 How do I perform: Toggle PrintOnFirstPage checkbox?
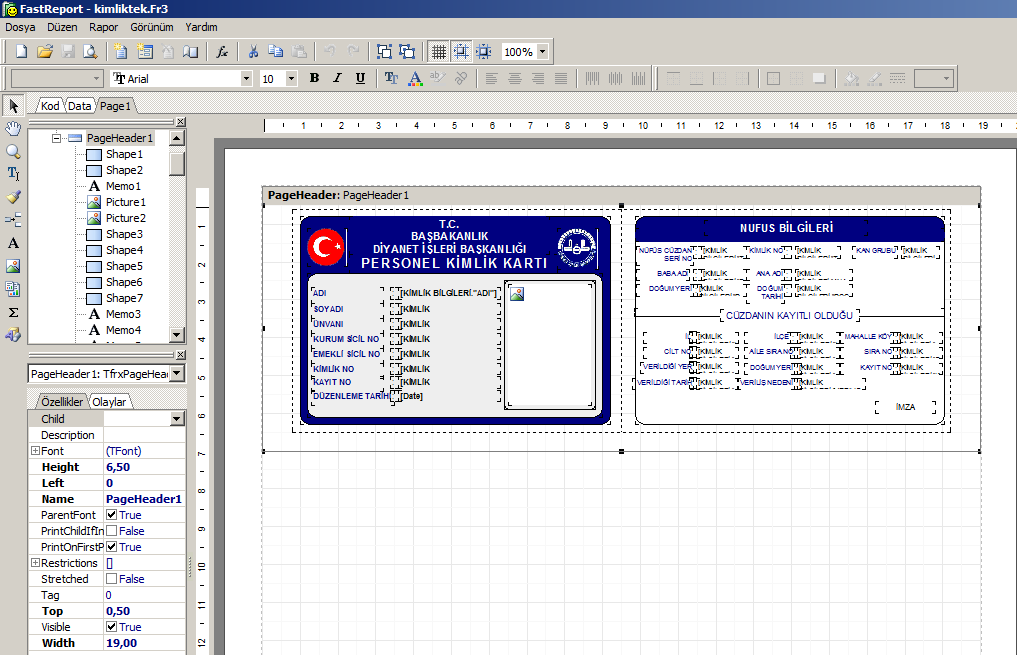pos(112,547)
